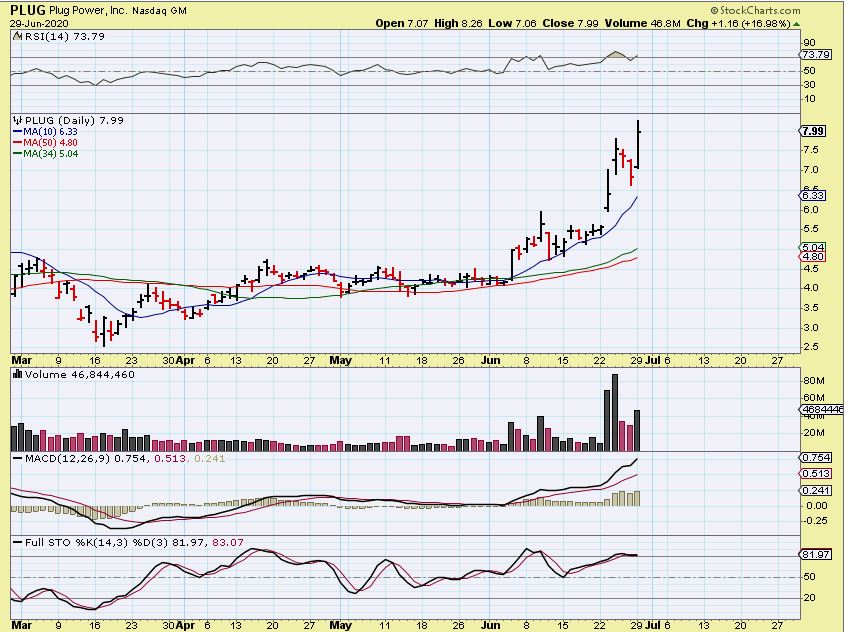Click the 7.99 last-price tag on price axis
The height and width of the screenshot is (632, 848).
(x=813, y=131)
